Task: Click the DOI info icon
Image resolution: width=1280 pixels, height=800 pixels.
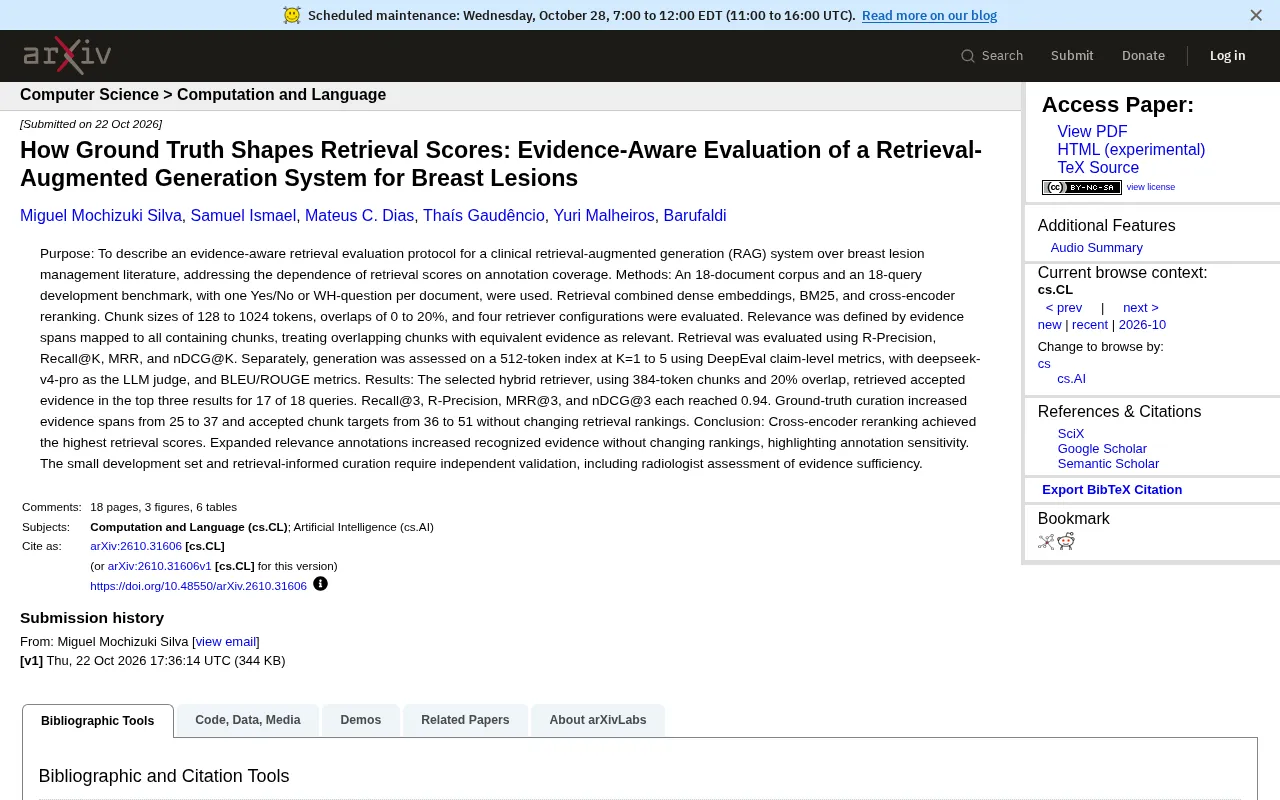Action: [320, 584]
